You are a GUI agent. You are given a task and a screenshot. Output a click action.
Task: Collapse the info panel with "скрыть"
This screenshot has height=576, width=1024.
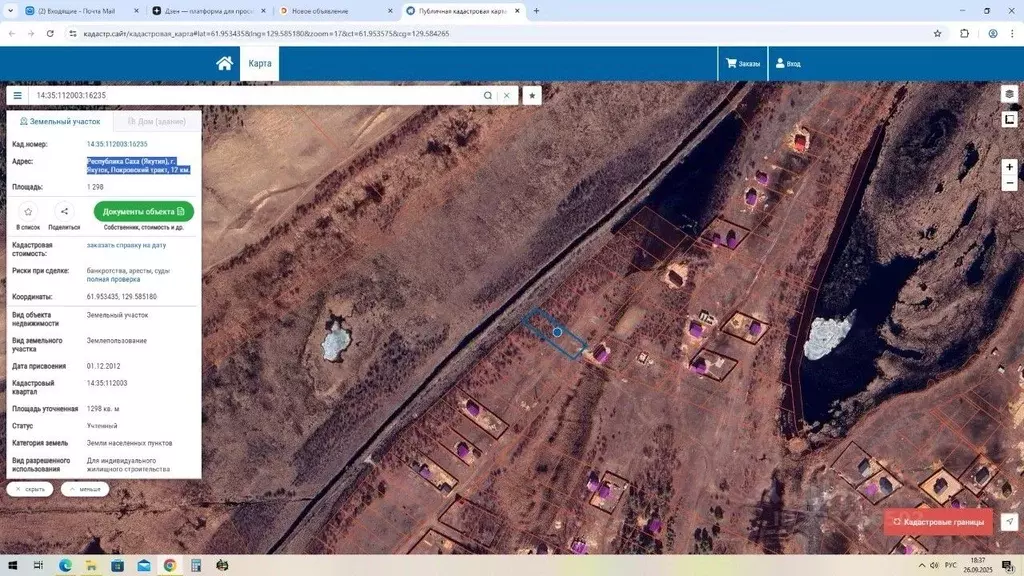(30, 489)
